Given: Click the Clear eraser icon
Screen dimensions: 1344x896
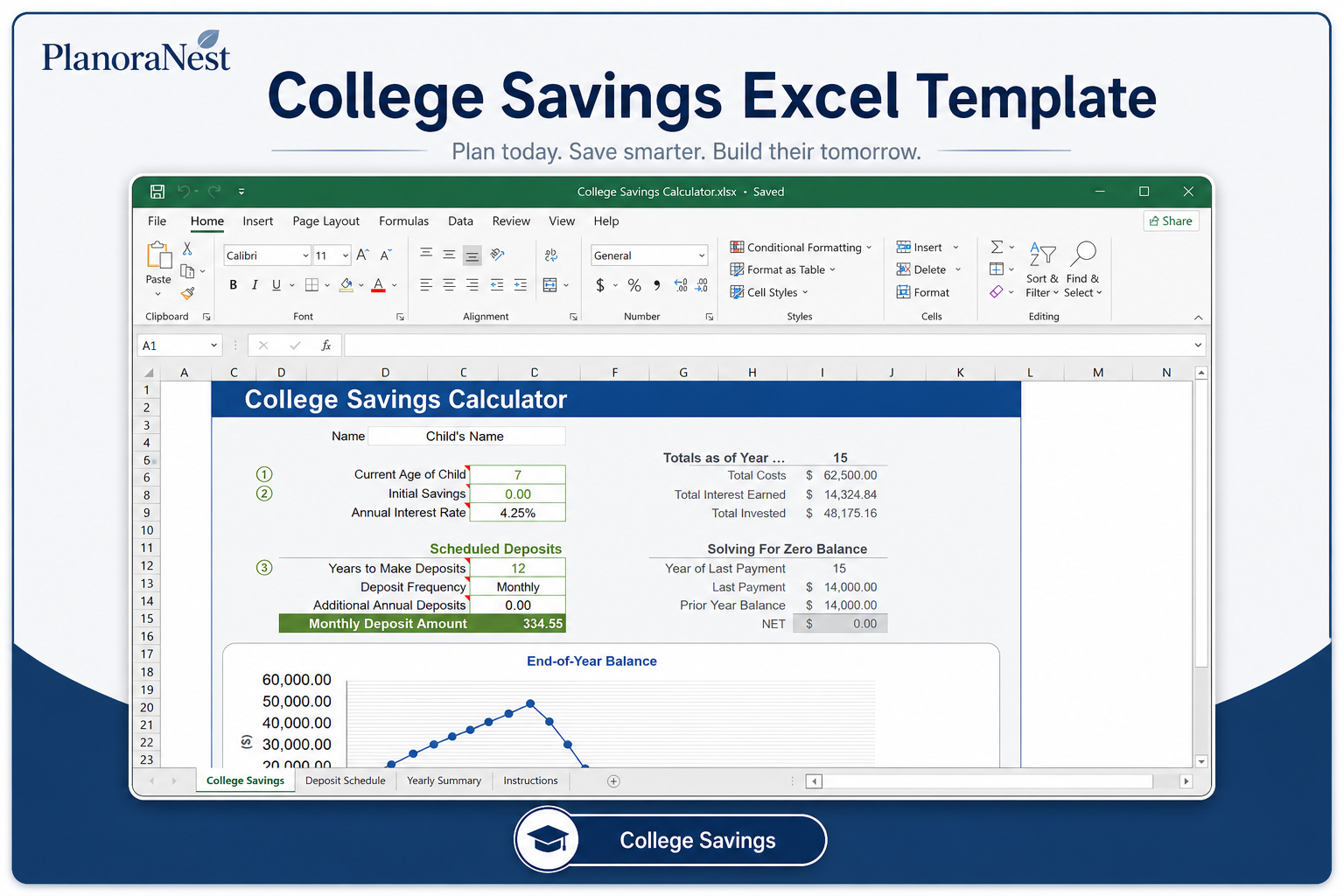Looking at the screenshot, I should tap(997, 292).
